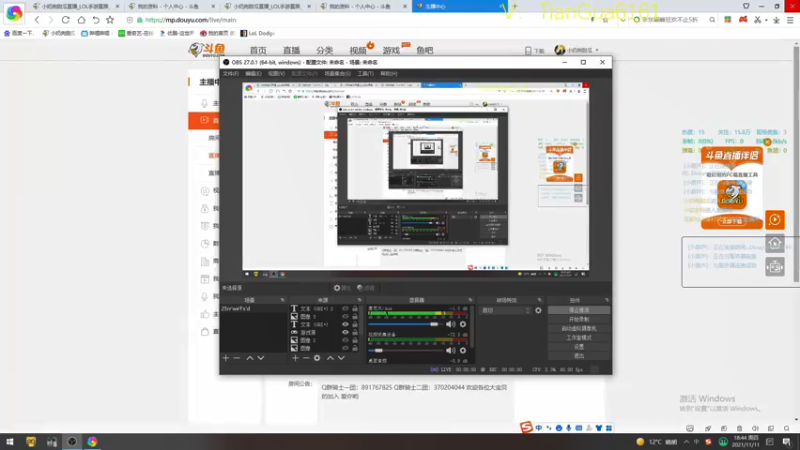Open OBS 帮助 Help menu
800x450 pixels.
click(389, 73)
